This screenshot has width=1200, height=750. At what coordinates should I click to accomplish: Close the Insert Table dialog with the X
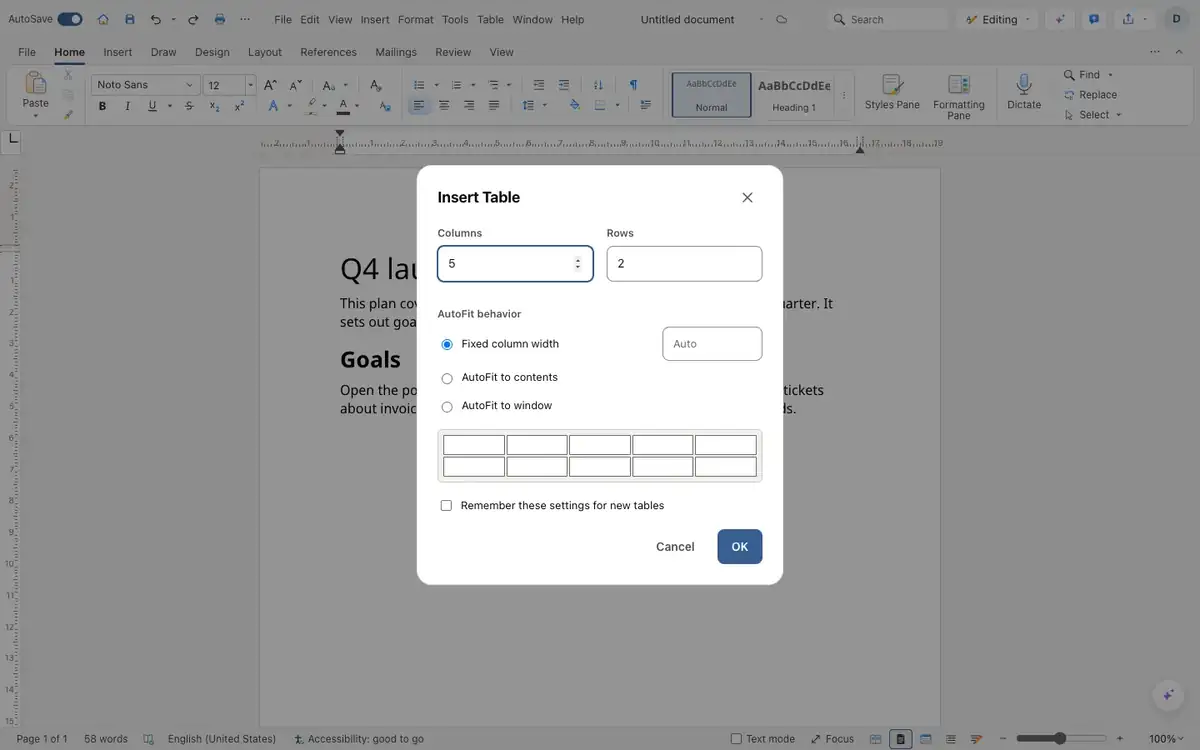747,197
